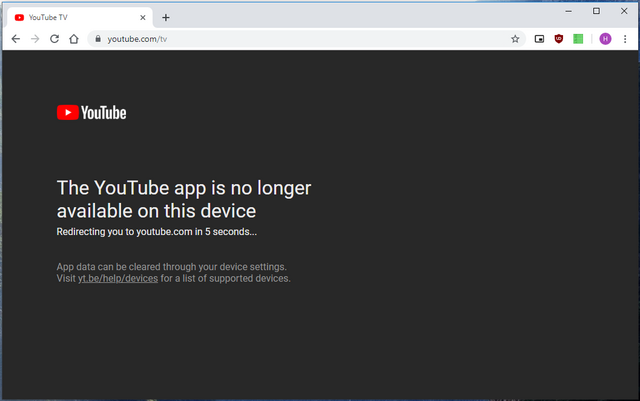The width and height of the screenshot is (640, 401).
Task: Click the YouTube logo on the page
Action: [91, 113]
